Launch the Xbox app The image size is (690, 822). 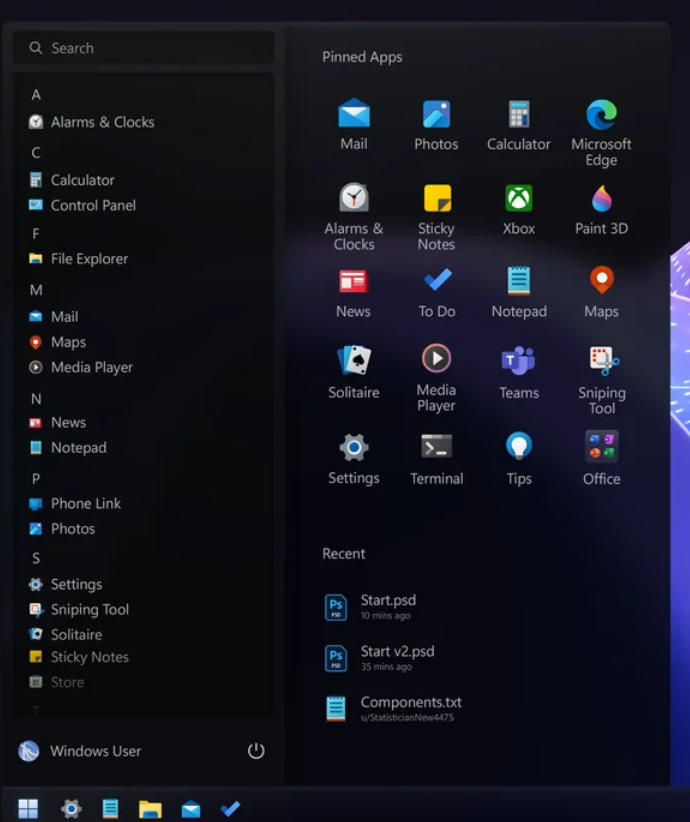(519, 209)
